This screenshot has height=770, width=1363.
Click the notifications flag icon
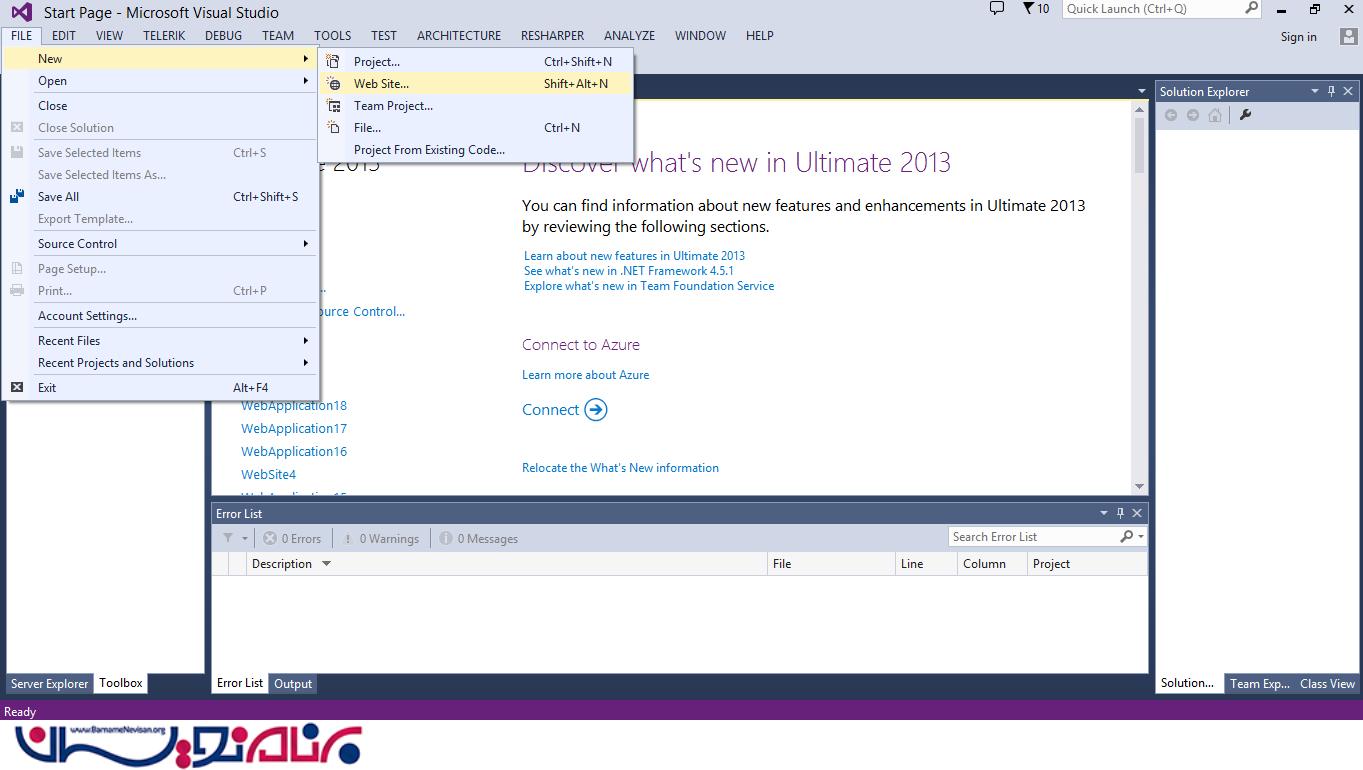click(1029, 9)
